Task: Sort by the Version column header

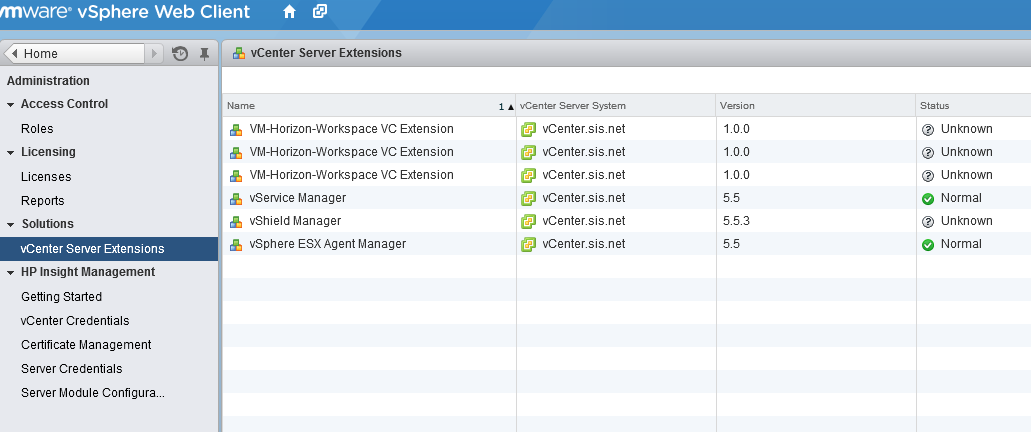Action: 816,106
